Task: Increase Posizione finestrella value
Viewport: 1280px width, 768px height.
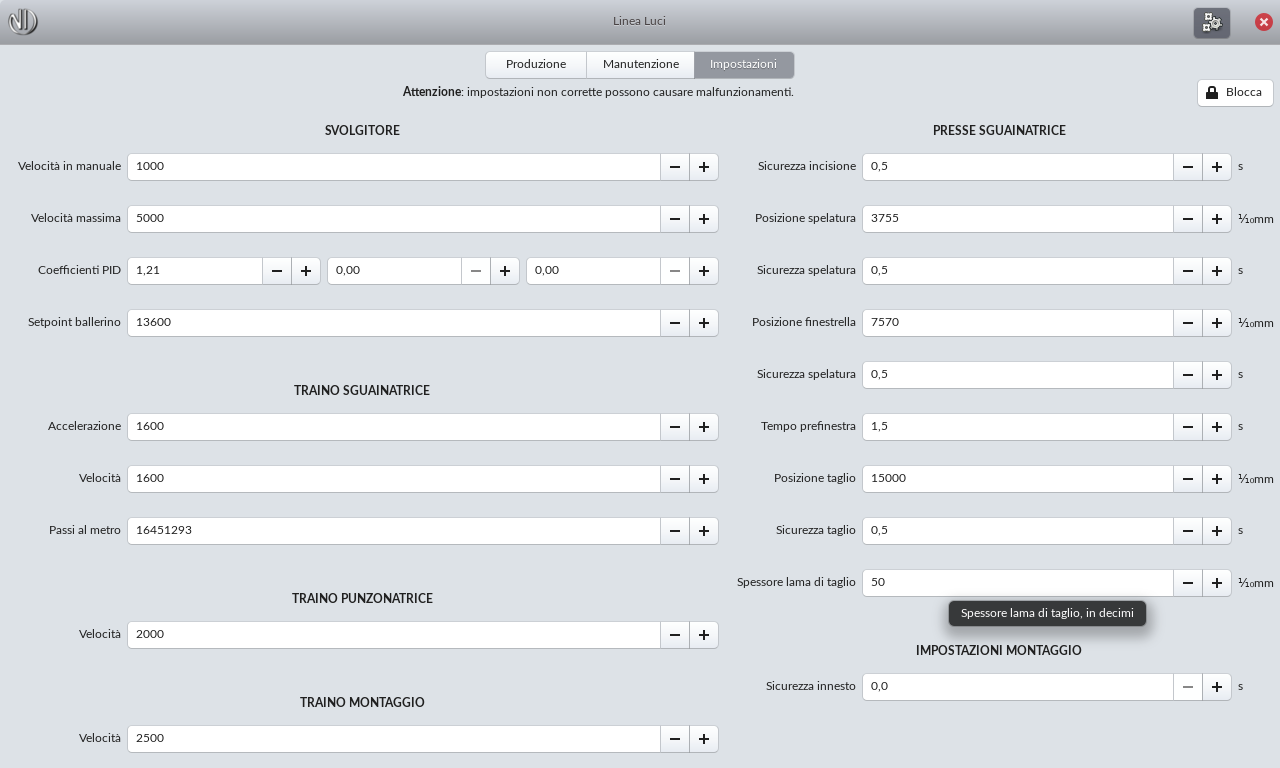Action: (x=1217, y=323)
